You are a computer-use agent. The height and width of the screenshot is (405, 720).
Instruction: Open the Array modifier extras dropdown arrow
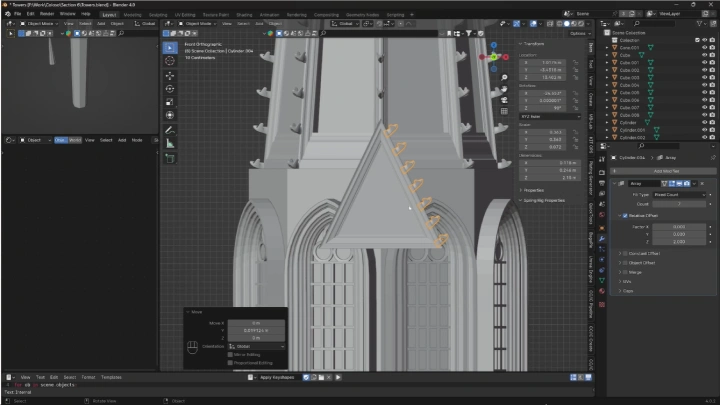(x=694, y=184)
